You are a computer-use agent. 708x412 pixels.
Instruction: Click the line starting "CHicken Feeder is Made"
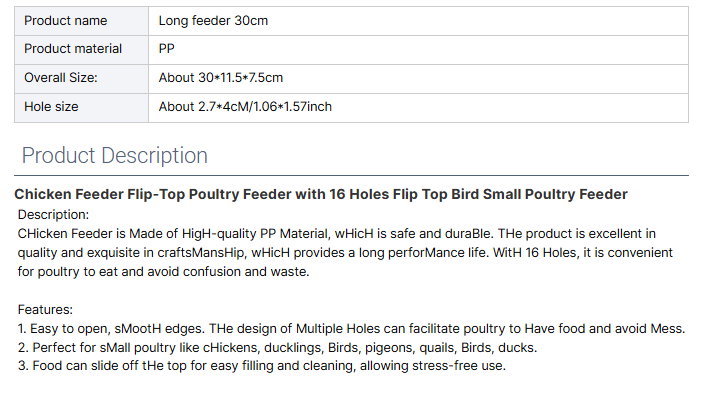pos(336,233)
